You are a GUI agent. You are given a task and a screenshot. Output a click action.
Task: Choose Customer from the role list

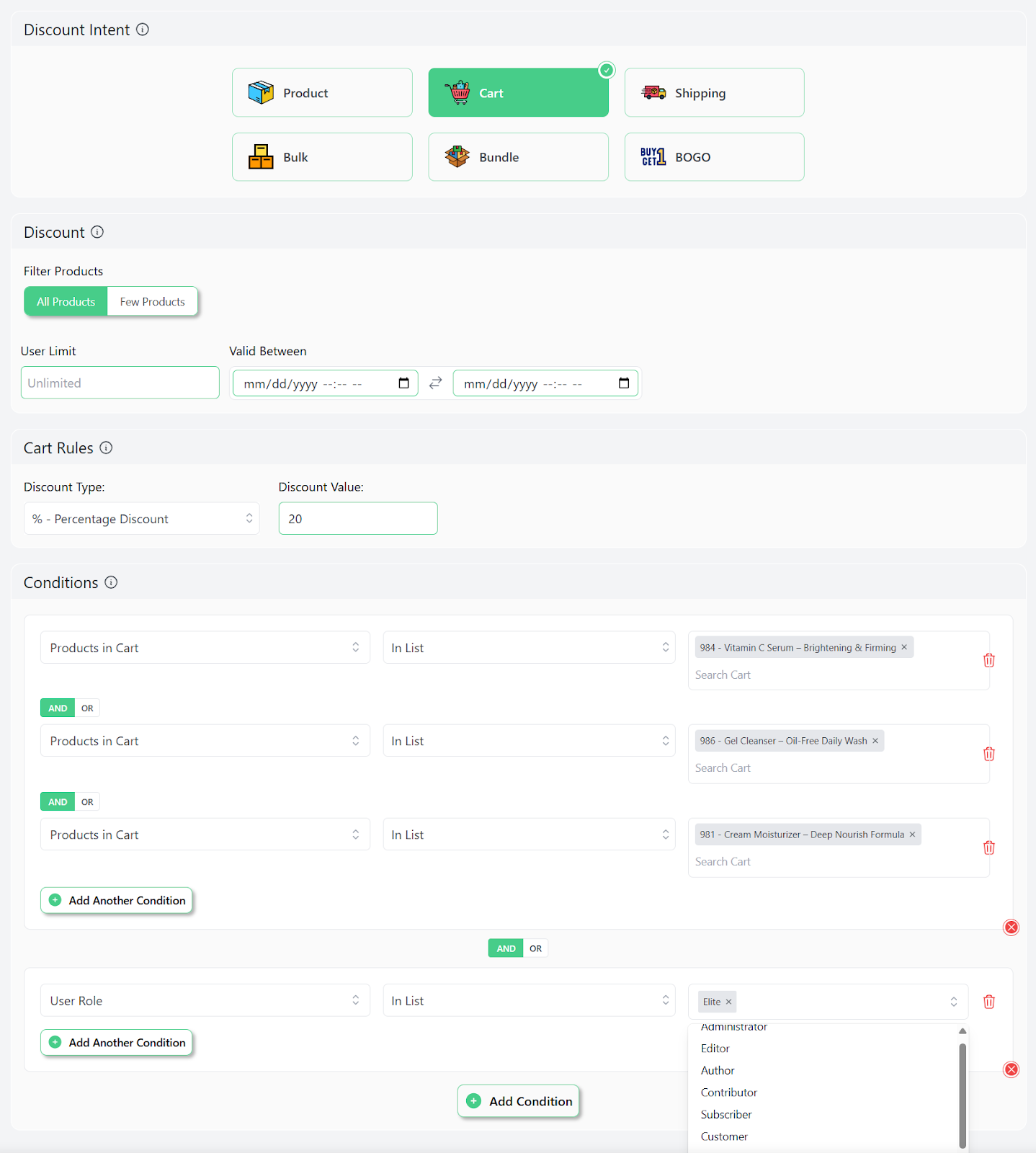823,1136
